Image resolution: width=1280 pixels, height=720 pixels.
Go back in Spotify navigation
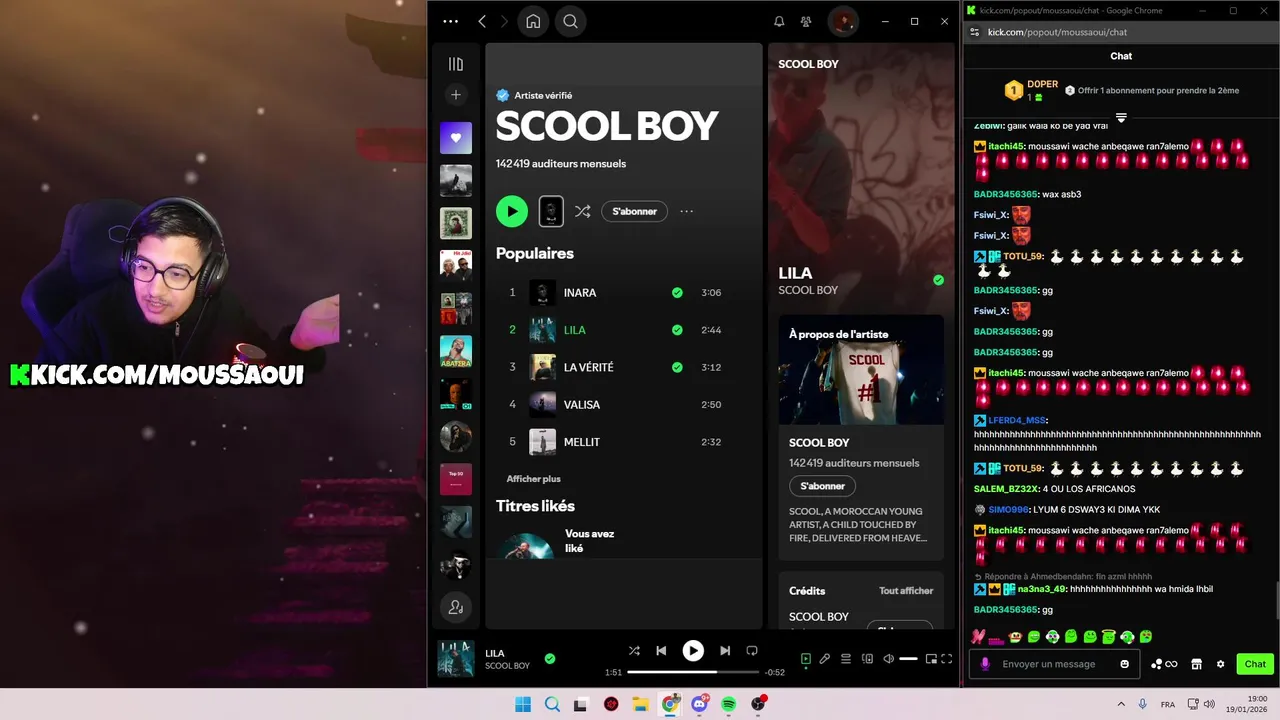tap(482, 21)
